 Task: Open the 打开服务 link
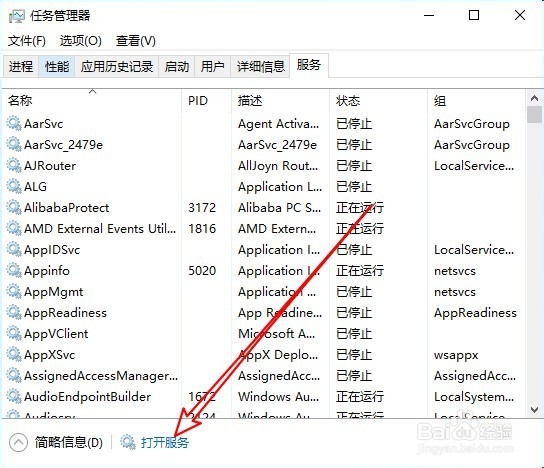[x=165, y=443]
